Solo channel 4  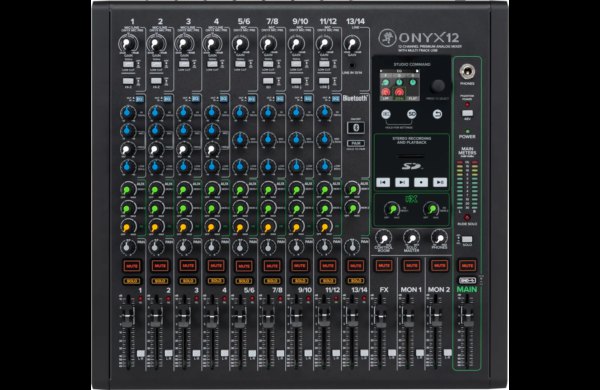215,281
